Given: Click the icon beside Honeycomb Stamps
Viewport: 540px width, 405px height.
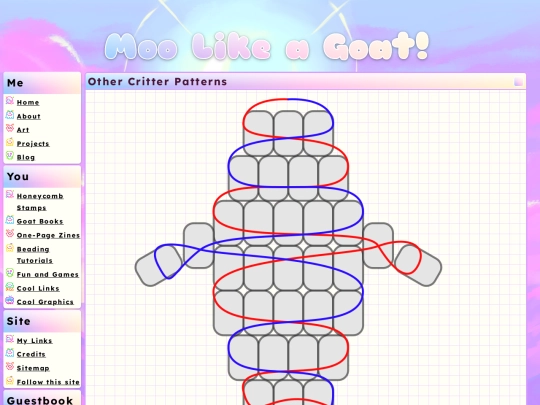Looking at the screenshot, I should (x=10, y=194).
